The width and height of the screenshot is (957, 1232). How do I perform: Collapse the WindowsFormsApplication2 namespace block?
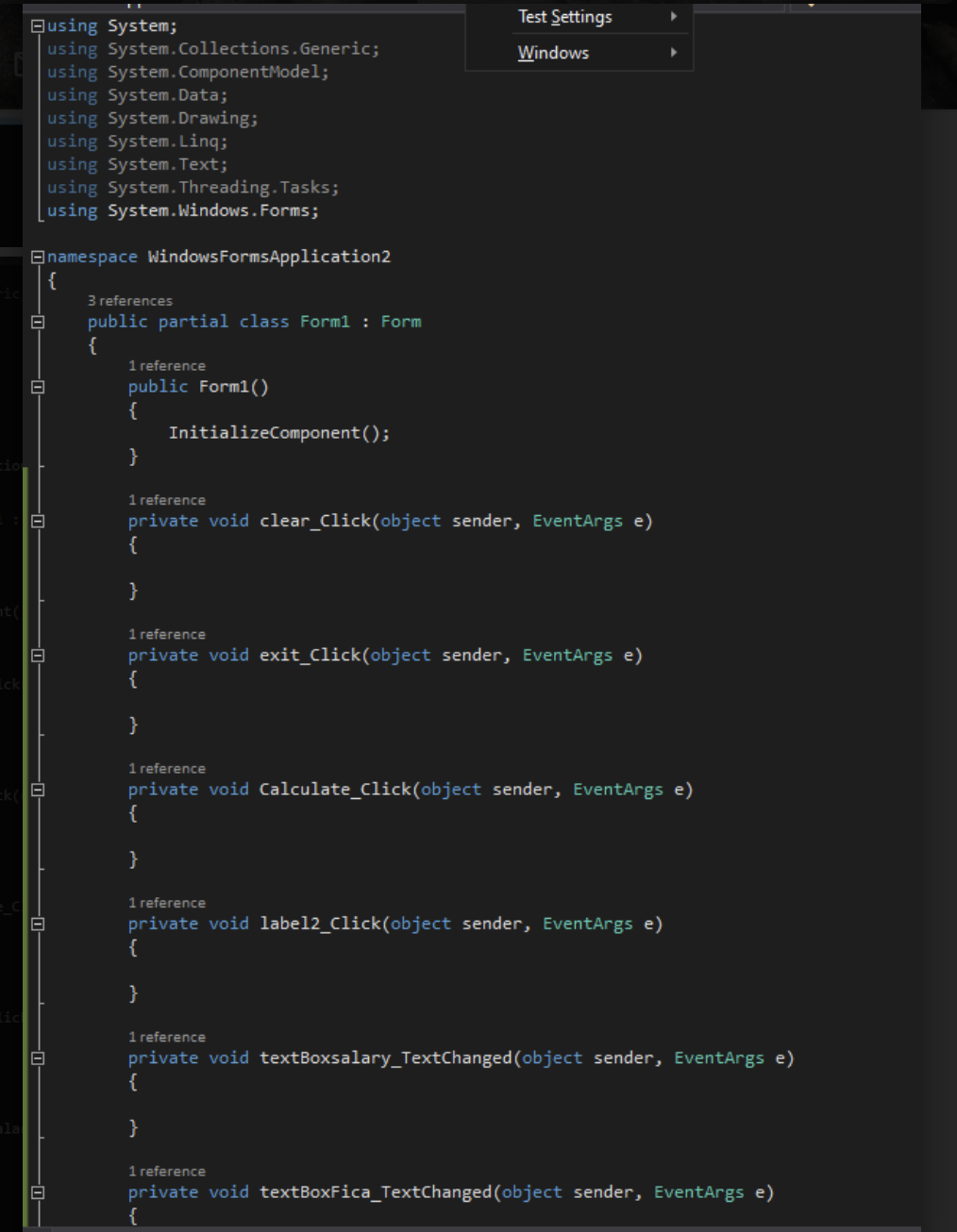click(x=36, y=256)
